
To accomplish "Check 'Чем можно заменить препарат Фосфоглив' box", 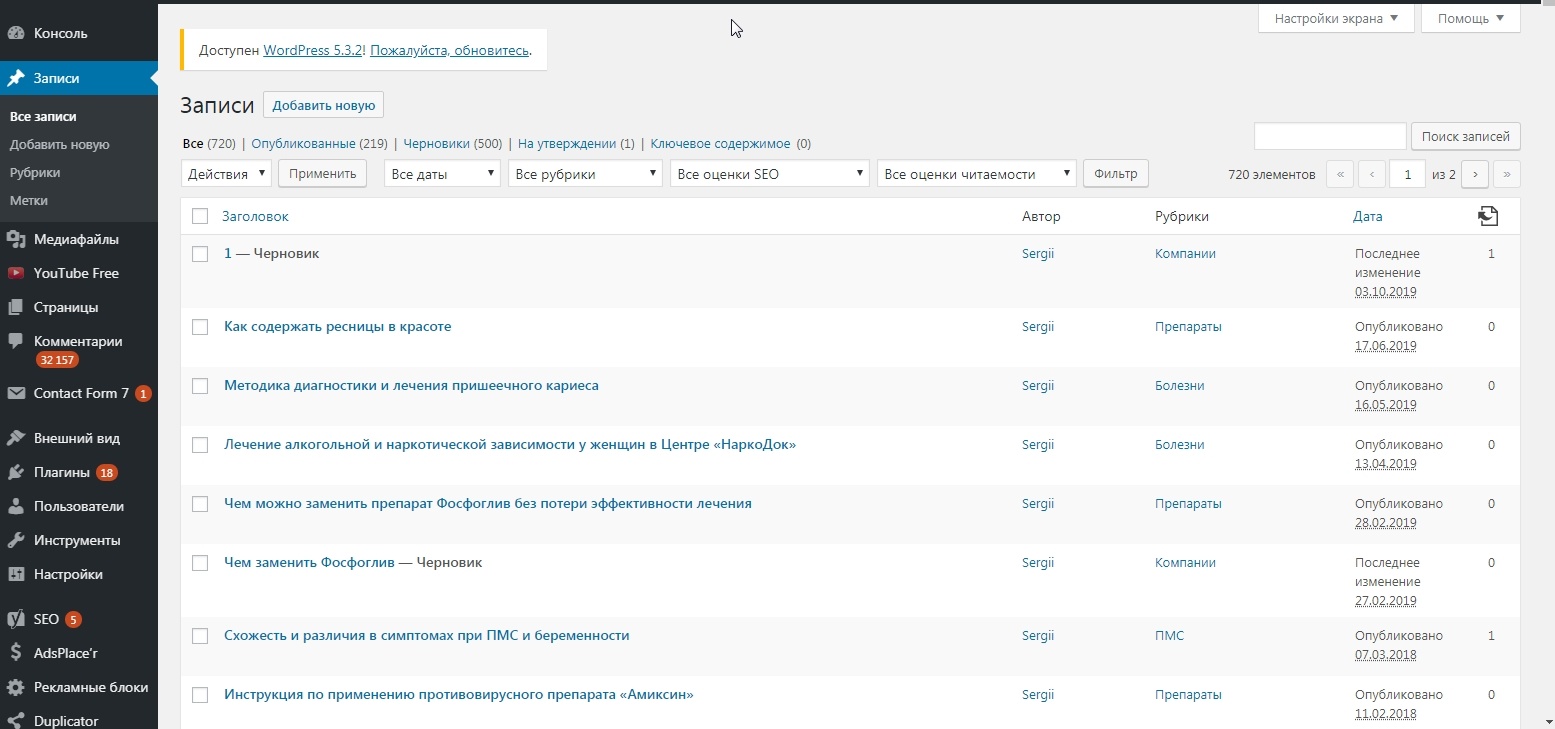I will 200,504.
